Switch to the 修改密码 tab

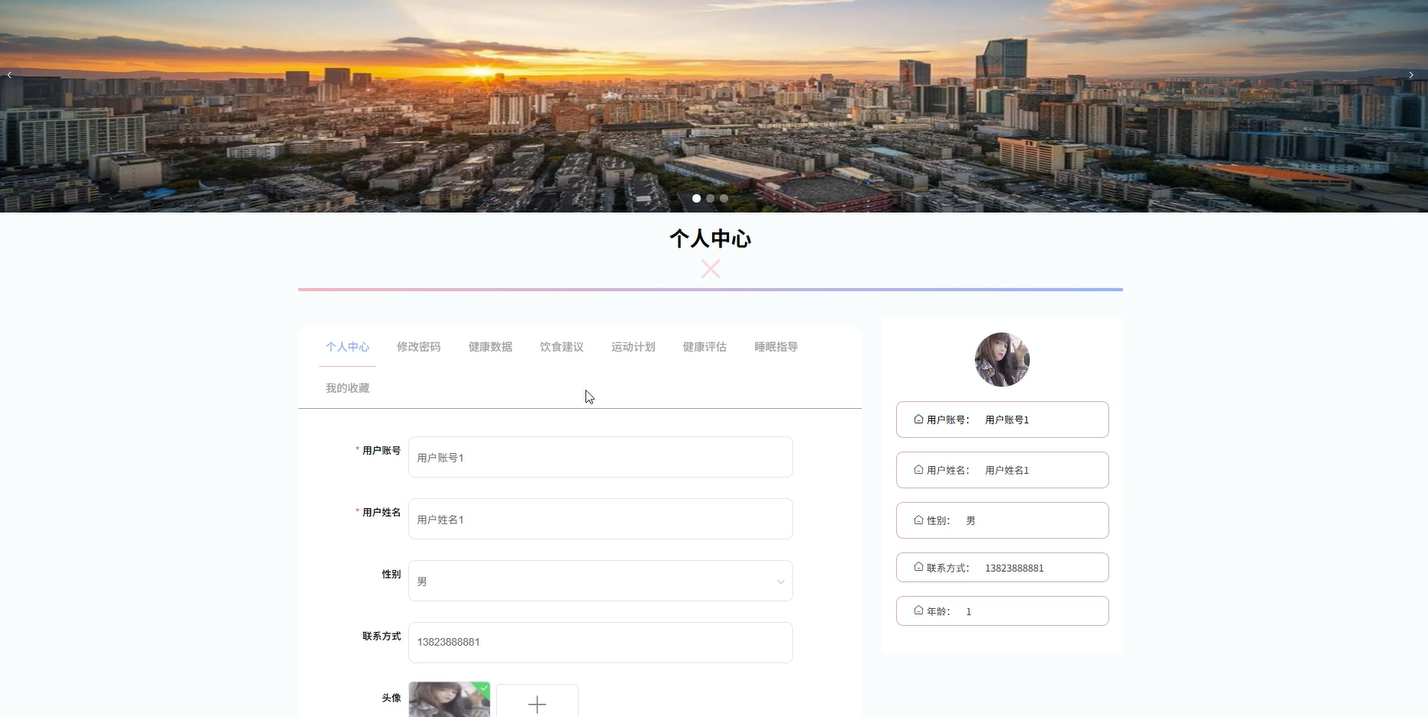coord(418,346)
